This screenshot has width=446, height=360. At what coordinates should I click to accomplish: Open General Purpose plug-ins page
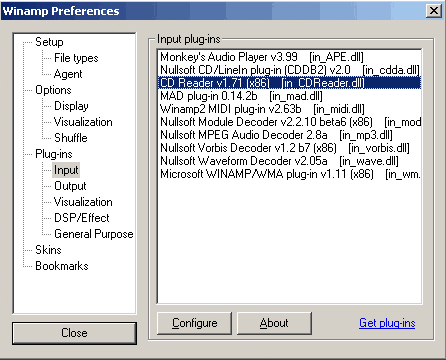click(x=94, y=234)
